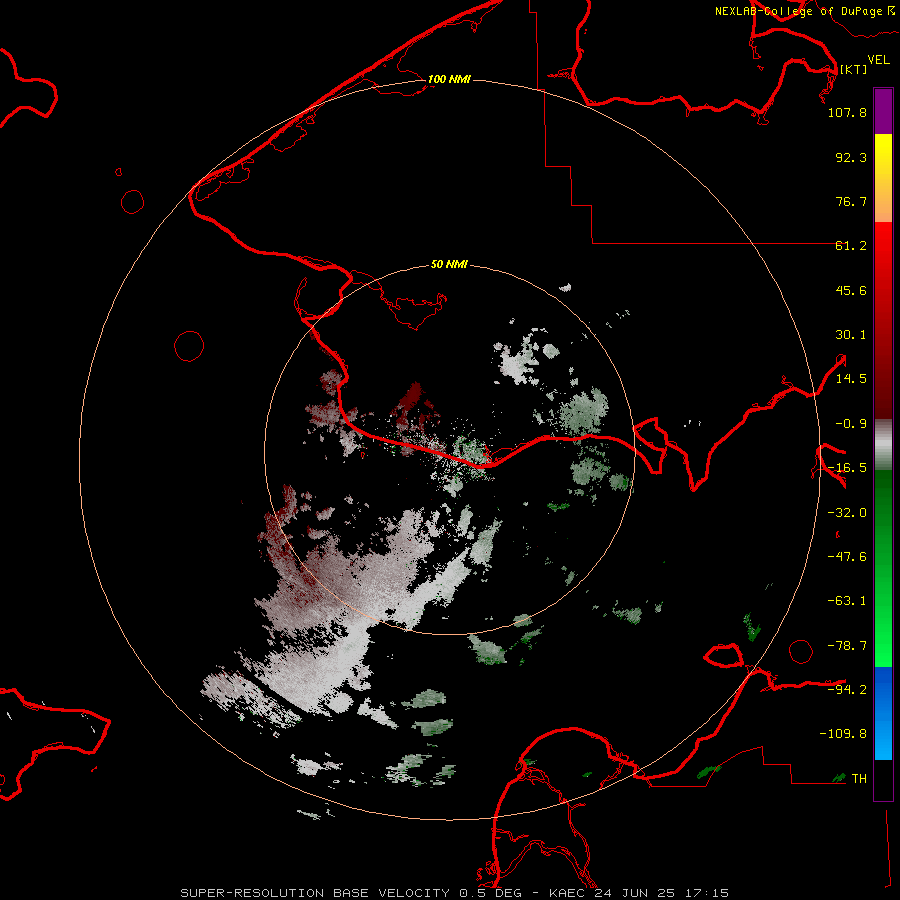Click the -63.1 velocity scale value
This screenshot has height=900, width=900.
pyautogui.click(x=847, y=601)
